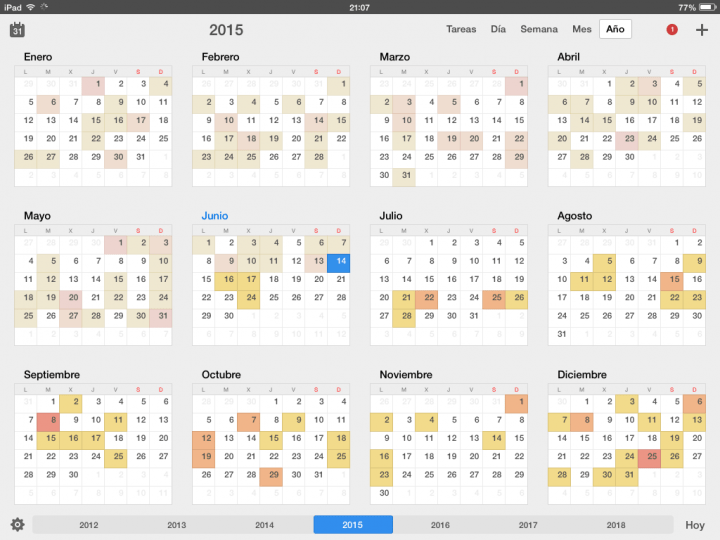
Task: Jump to year 2014
Action: tap(264, 525)
